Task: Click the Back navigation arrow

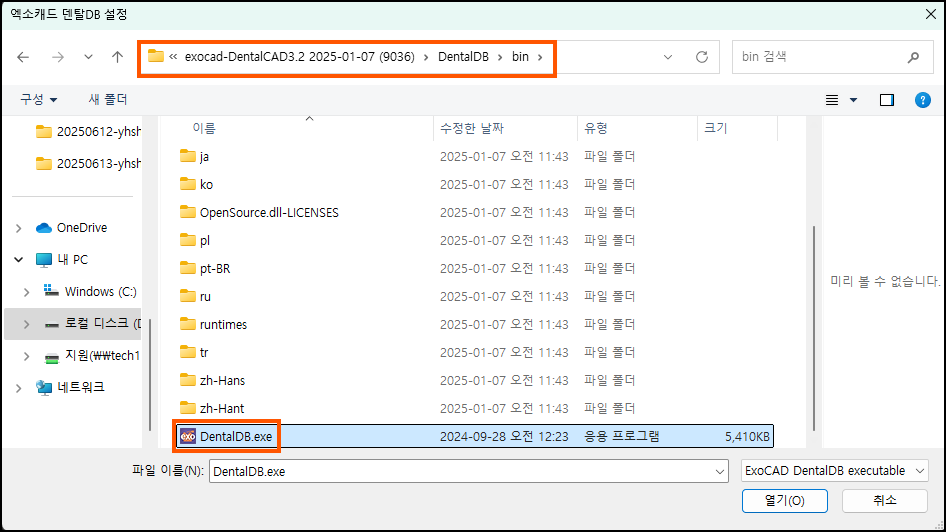Action: click(24, 57)
